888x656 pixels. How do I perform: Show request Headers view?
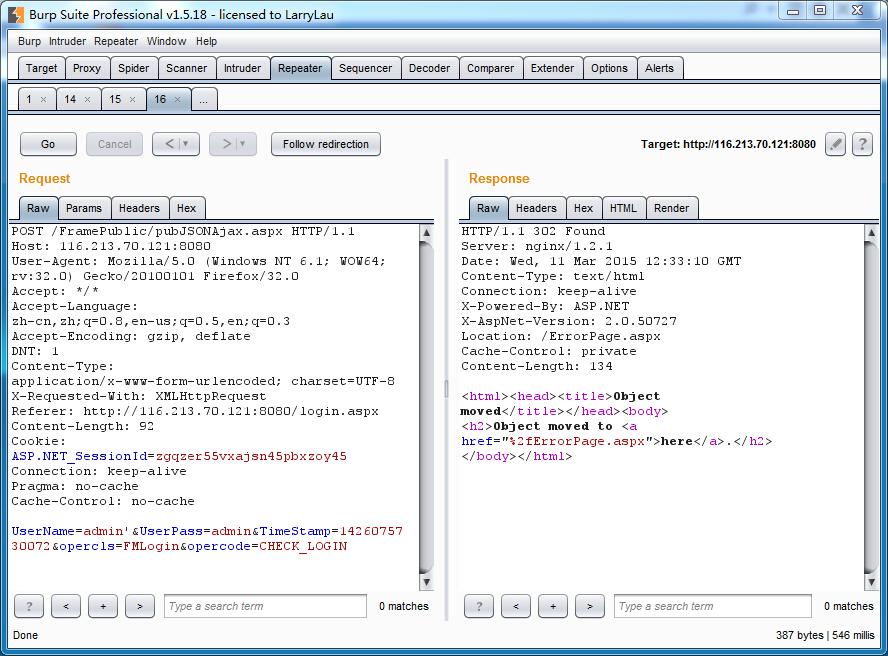(139, 208)
